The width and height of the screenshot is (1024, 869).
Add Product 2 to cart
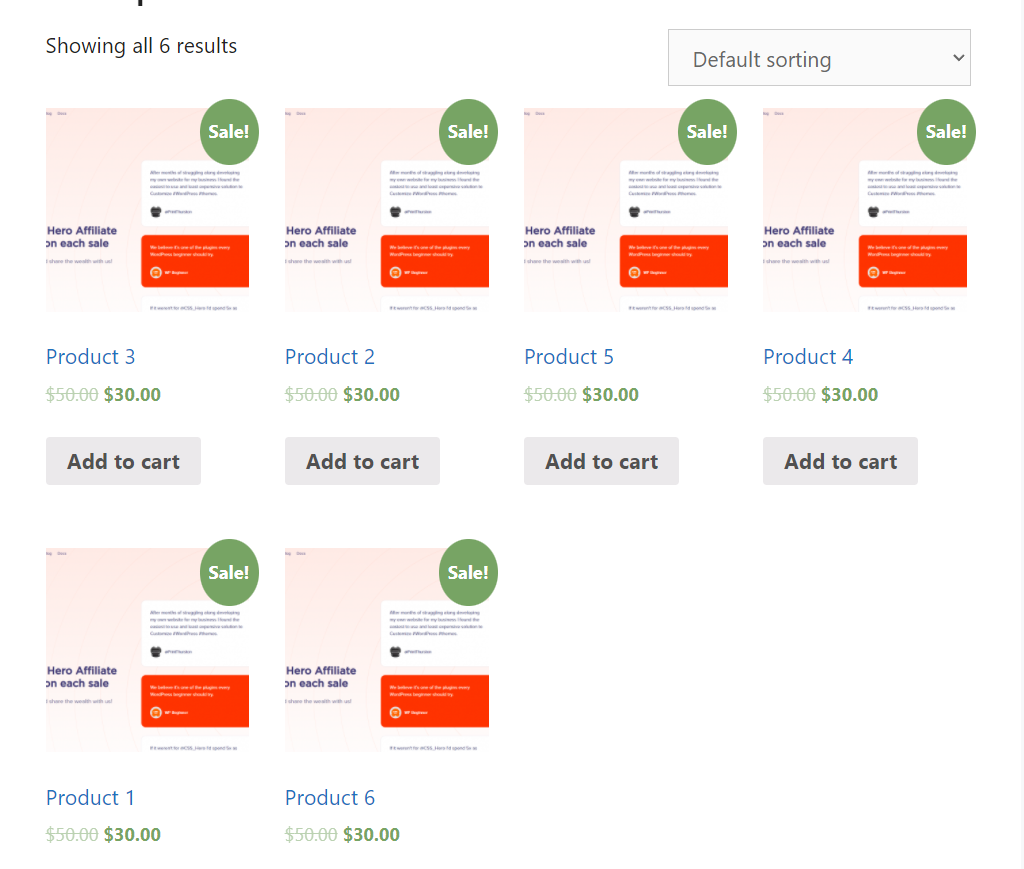[x=362, y=461]
